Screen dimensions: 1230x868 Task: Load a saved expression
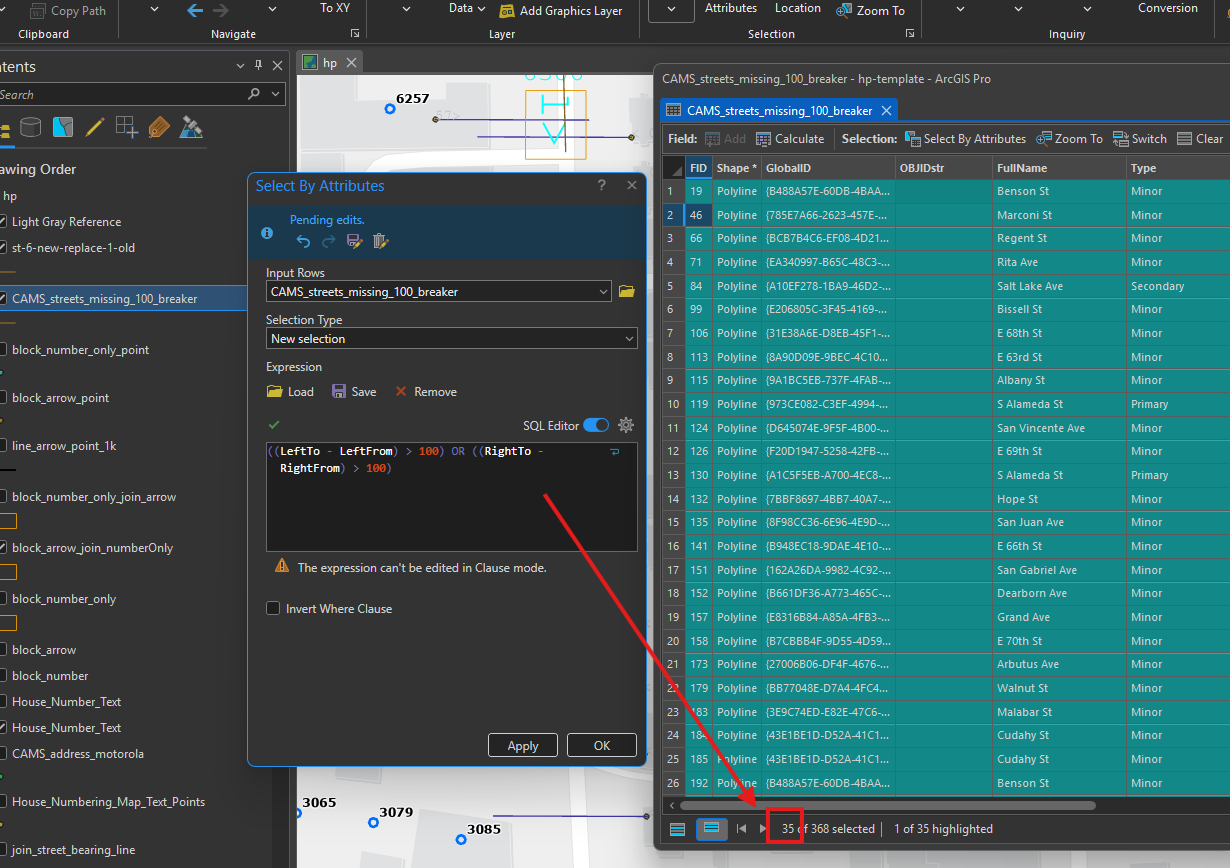(290, 392)
